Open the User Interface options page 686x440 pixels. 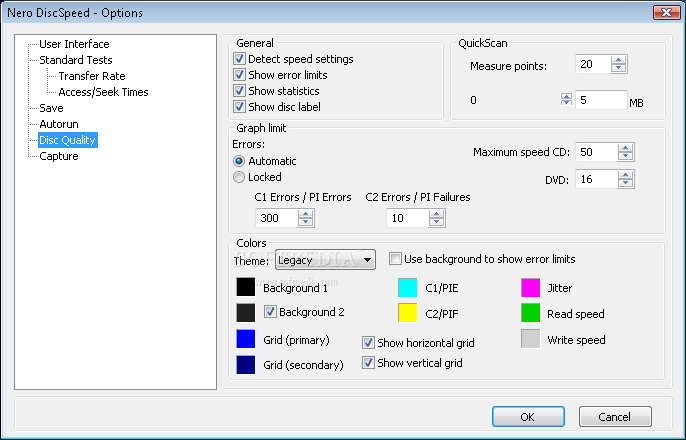74,44
